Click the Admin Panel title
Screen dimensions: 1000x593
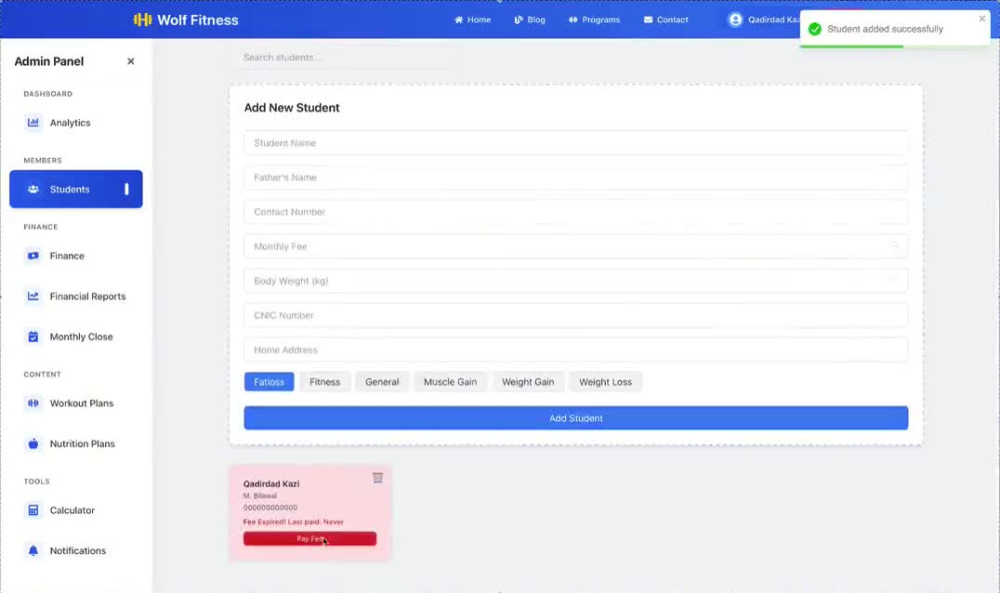point(49,61)
